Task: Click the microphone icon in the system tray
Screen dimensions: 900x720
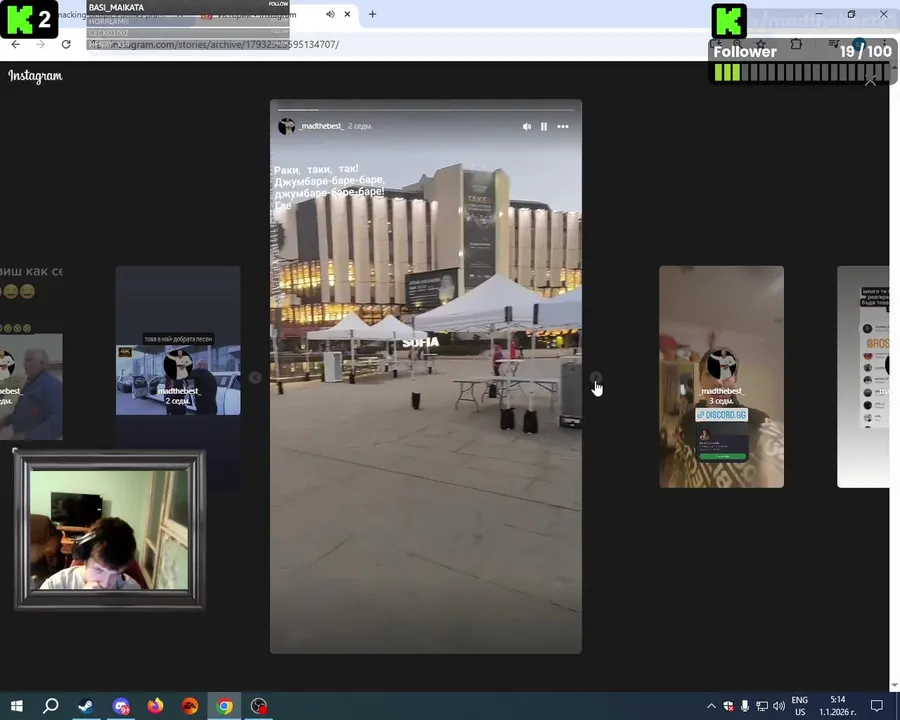Action: tap(744, 706)
